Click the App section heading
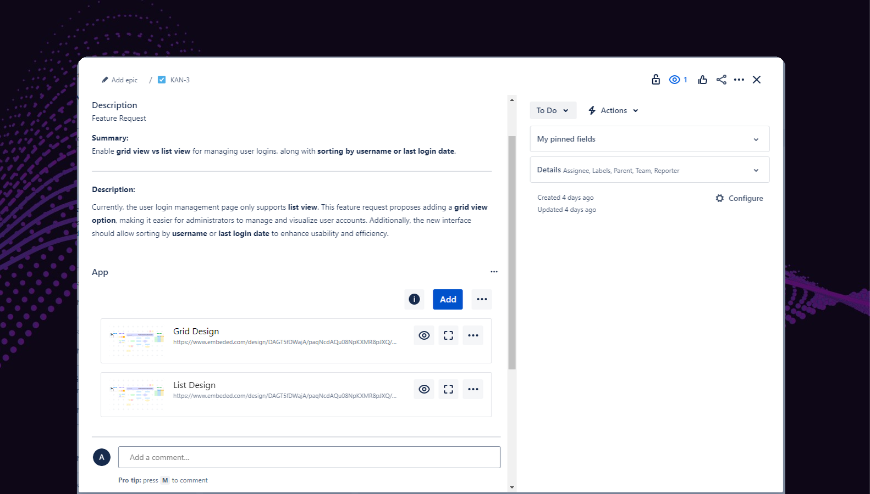 [x=100, y=272]
